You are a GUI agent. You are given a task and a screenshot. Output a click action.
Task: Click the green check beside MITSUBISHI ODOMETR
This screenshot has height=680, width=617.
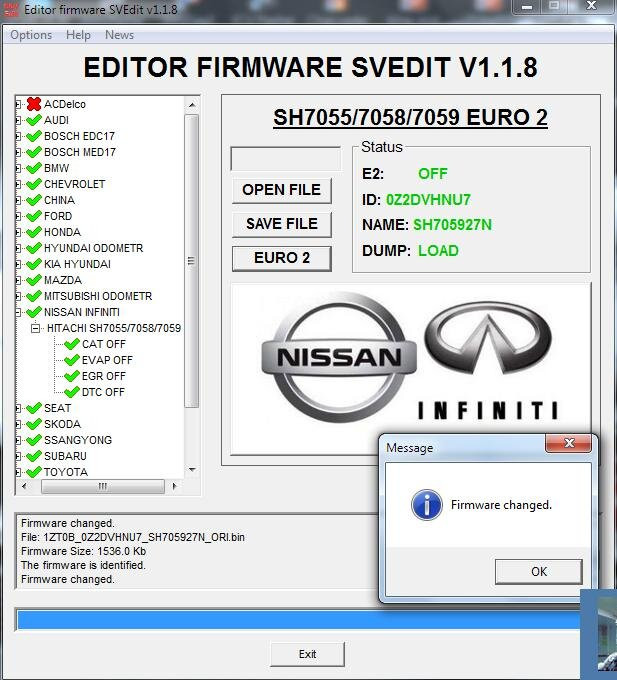(x=34, y=297)
